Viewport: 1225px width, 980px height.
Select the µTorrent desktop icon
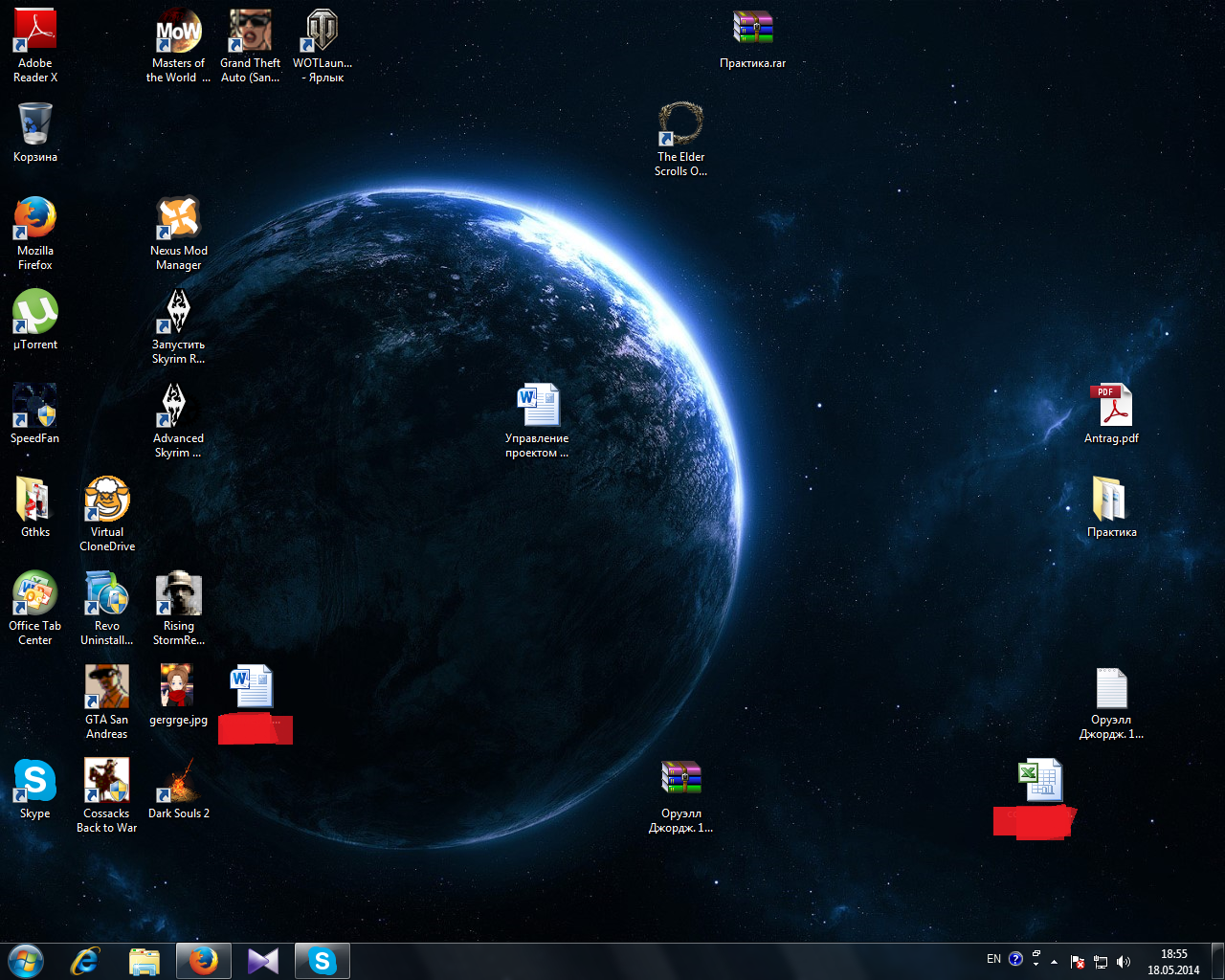pyautogui.click(x=35, y=313)
